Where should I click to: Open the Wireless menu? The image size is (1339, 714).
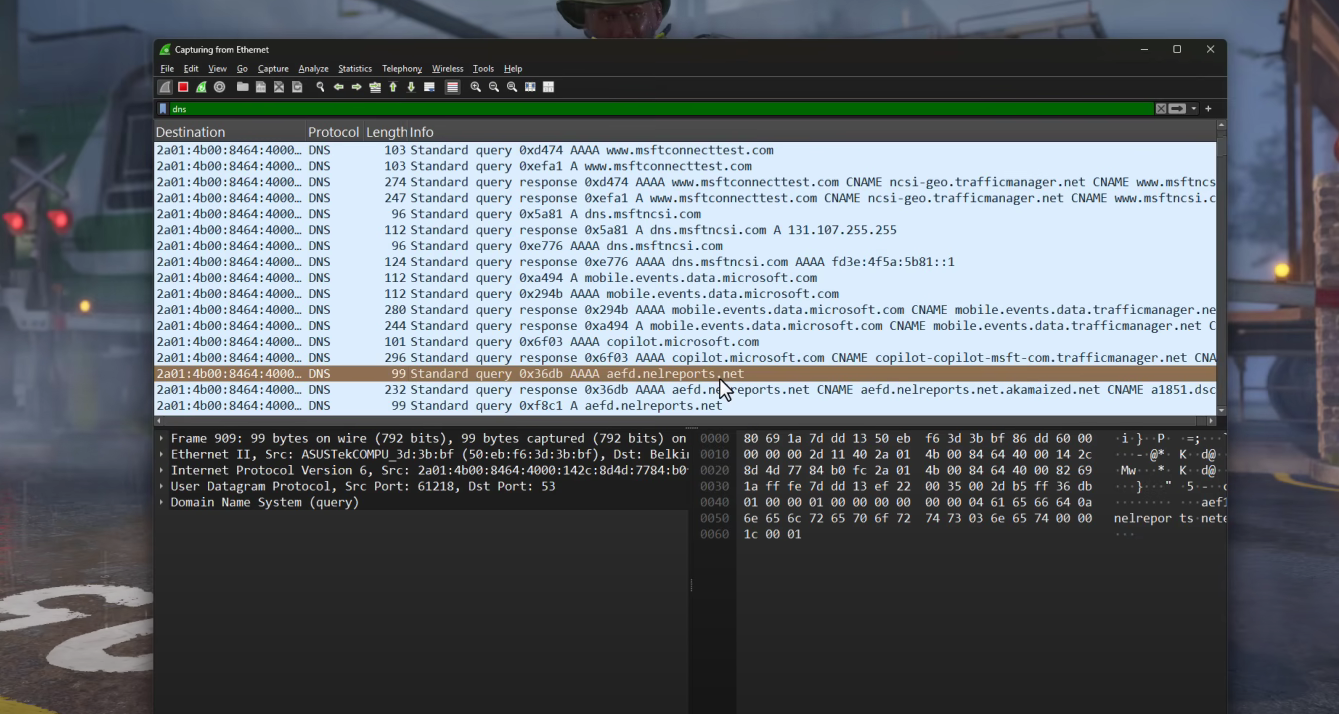447,69
